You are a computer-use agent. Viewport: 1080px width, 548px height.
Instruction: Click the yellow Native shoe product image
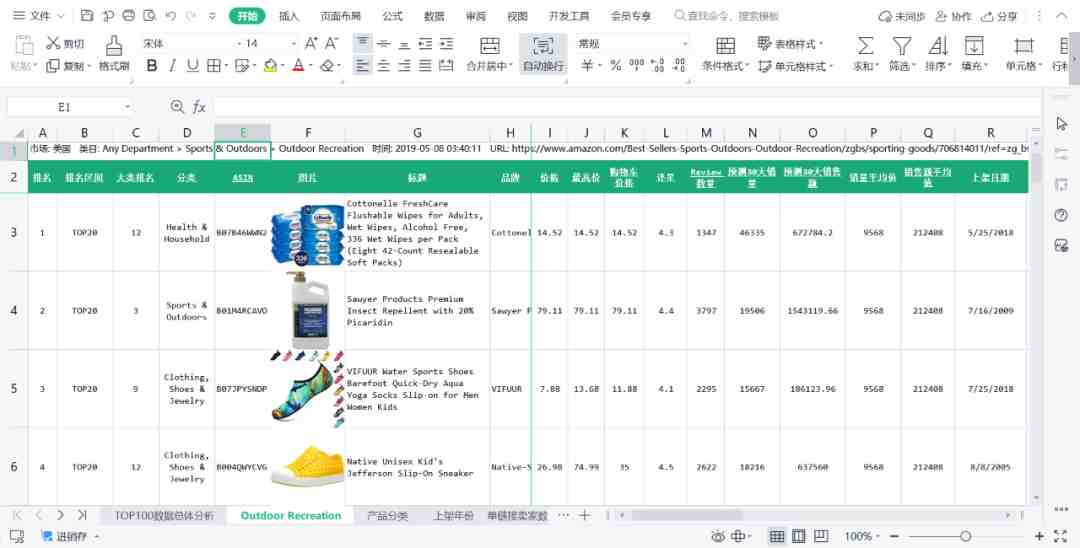coord(308,466)
